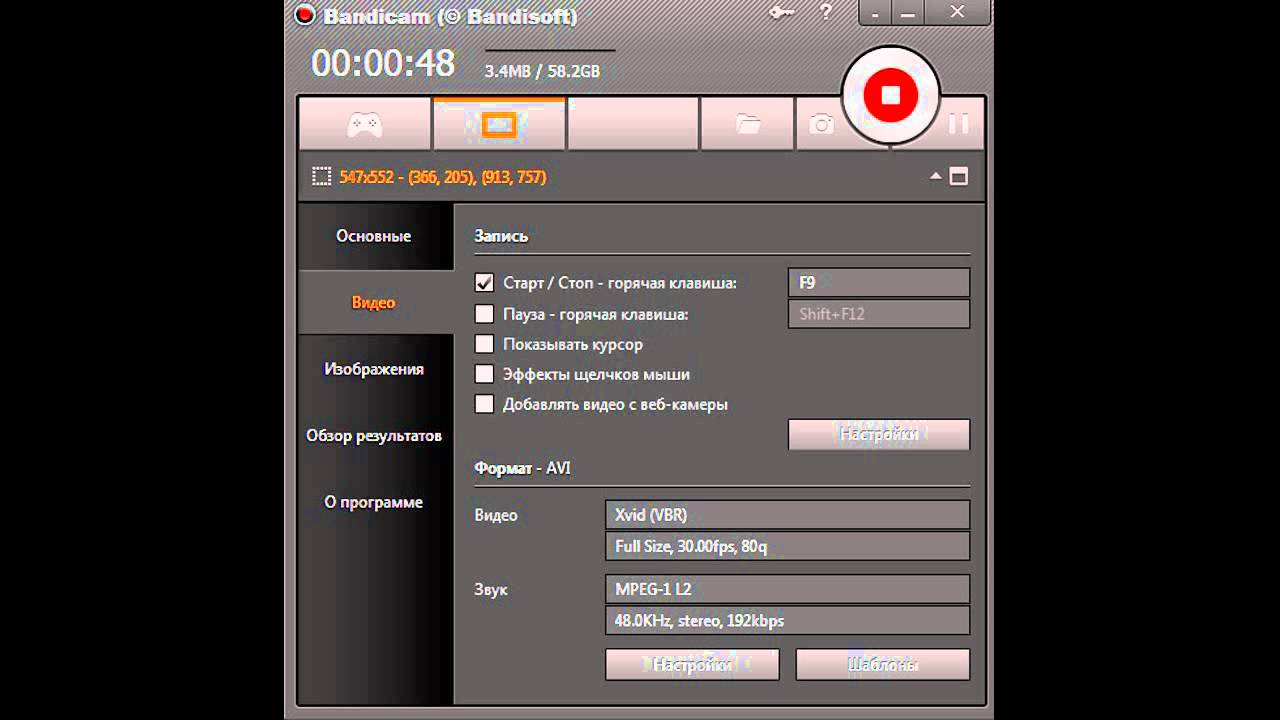Click the empty third mode tab

pos(632,124)
